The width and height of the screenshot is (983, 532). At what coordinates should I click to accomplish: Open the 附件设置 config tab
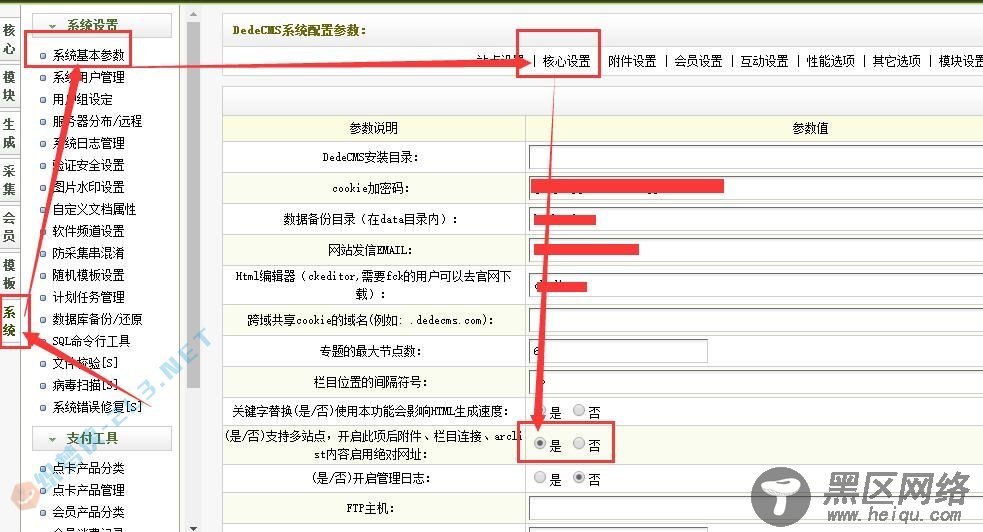[632, 61]
